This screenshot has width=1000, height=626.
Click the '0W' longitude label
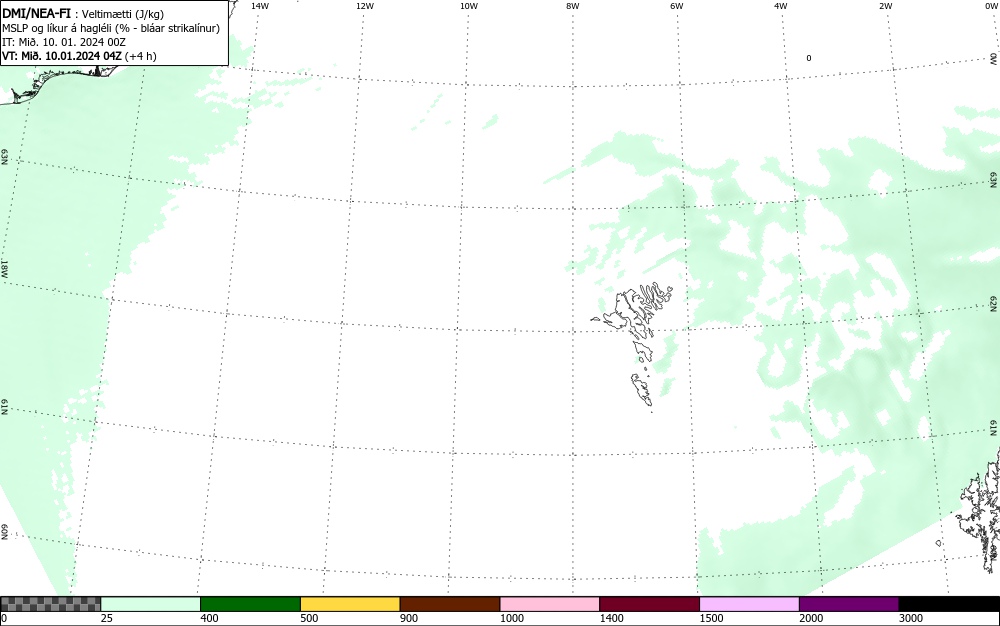point(991,6)
